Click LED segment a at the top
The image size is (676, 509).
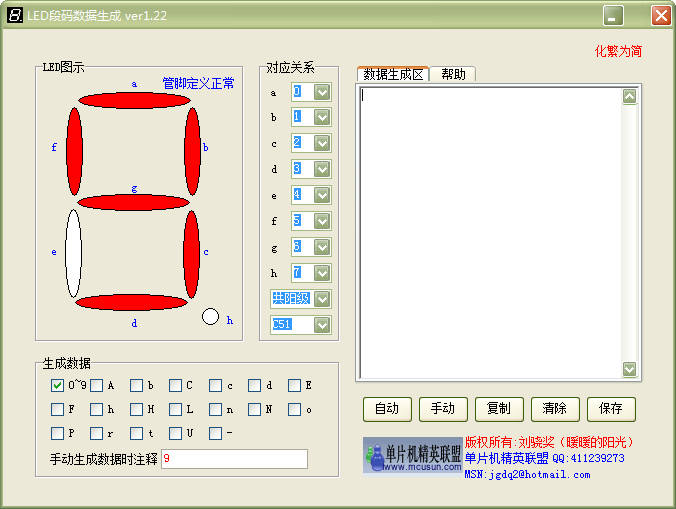[x=133, y=100]
